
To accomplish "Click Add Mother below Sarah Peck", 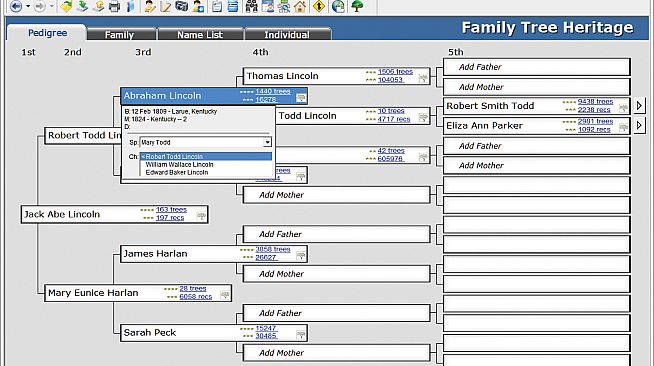I will tap(336, 353).
